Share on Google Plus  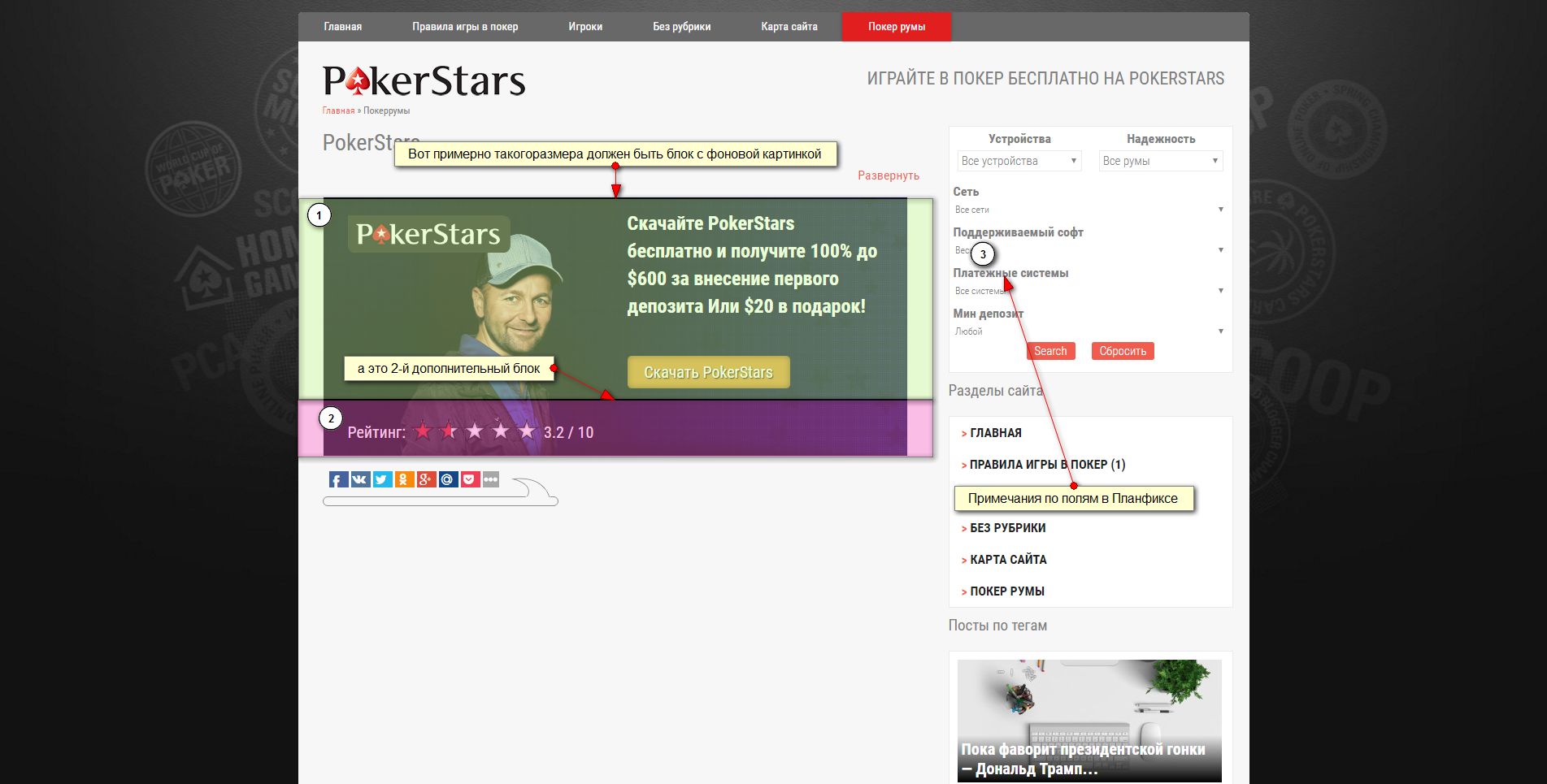(426, 480)
